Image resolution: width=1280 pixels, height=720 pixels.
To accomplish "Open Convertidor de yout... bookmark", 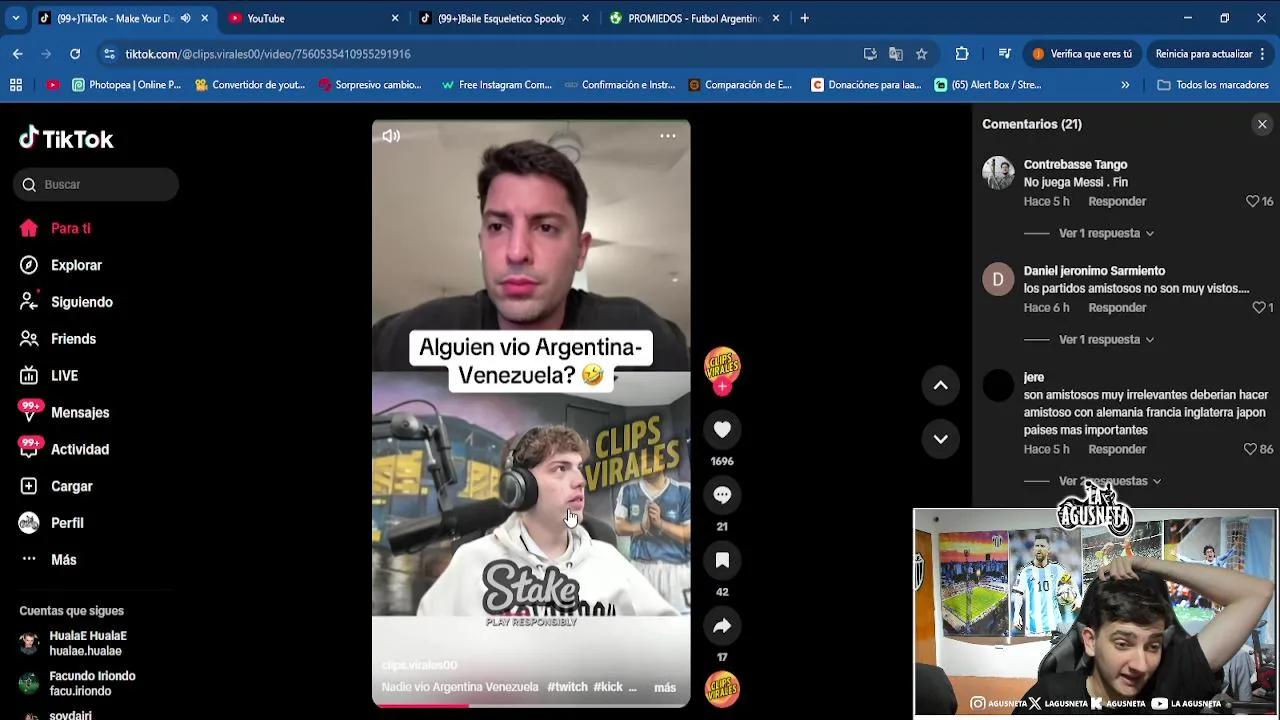I will pos(249,85).
